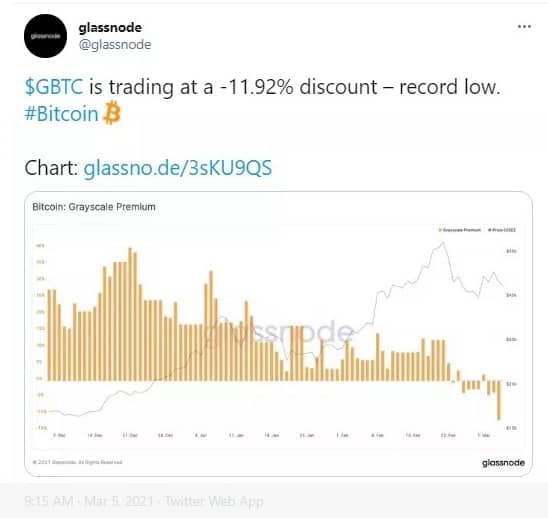548x518 pixels.
Task: Select the tallest premium bar in December
Action: coord(130,314)
